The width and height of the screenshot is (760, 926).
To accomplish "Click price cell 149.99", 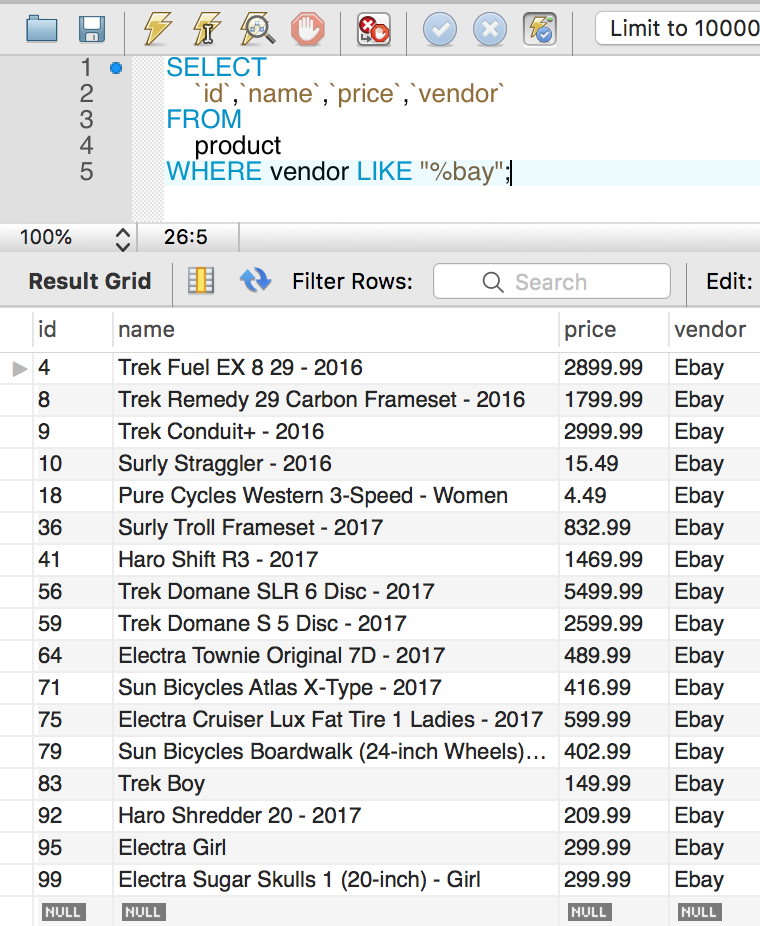I will [x=614, y=784].
